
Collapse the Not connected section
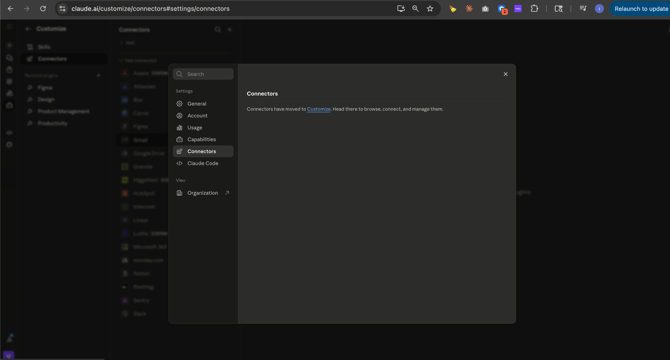[x=138, y=61]
